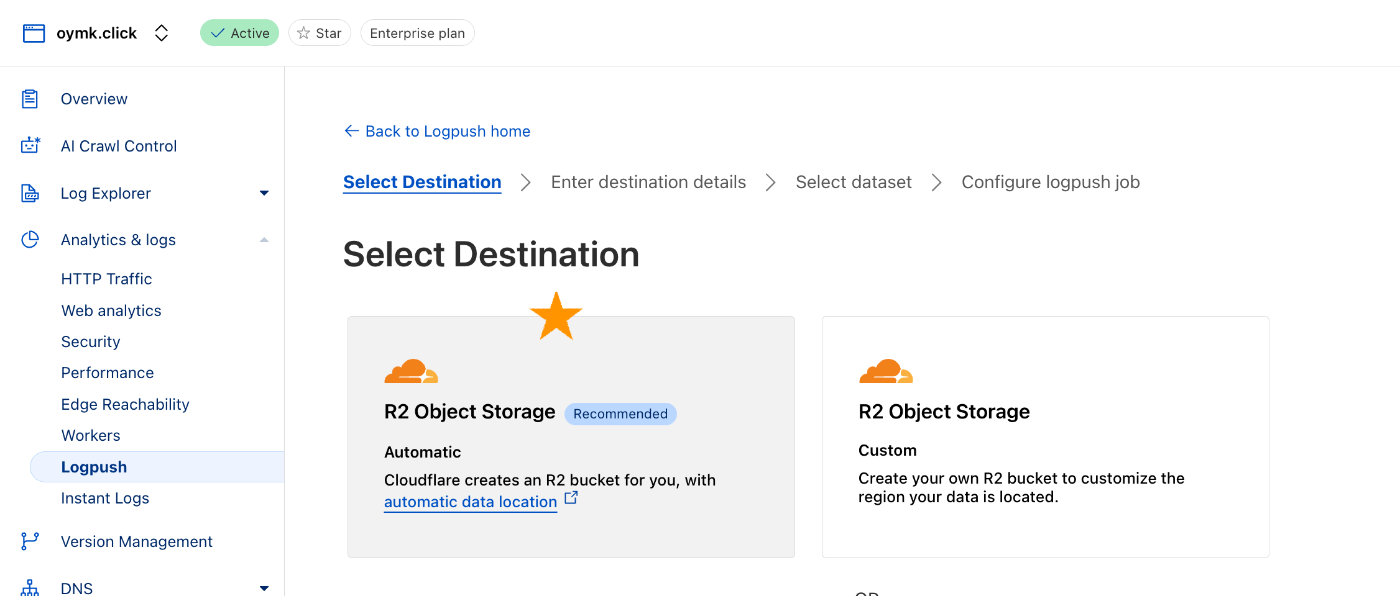
Task: Select Instant Logs in the sidebar
Action: tap(105, 498)
